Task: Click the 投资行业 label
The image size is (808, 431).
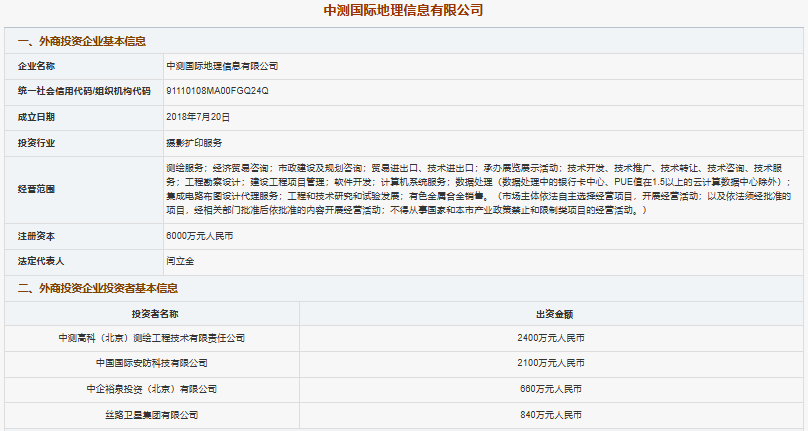Action: click(x=36, y=143)
